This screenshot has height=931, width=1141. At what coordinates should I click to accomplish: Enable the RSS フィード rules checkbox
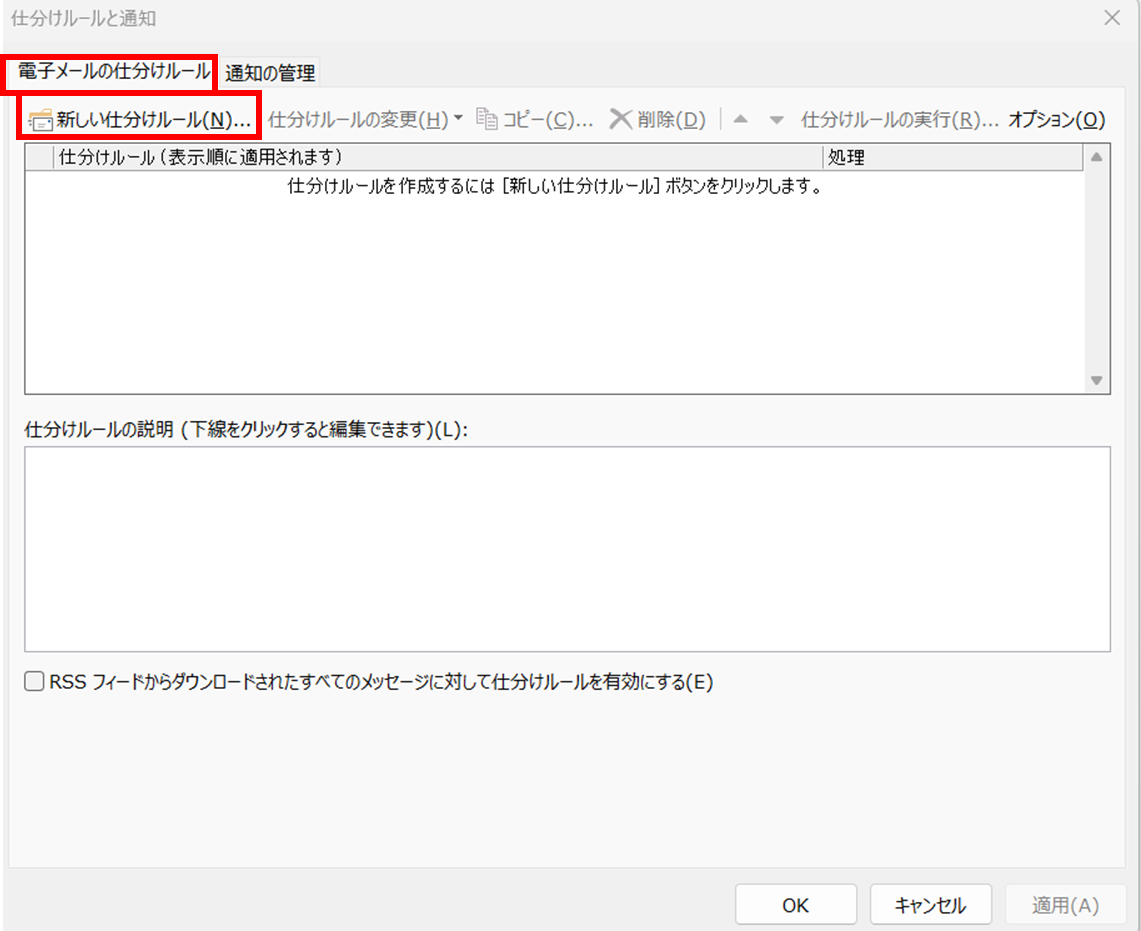pos(35,682)
